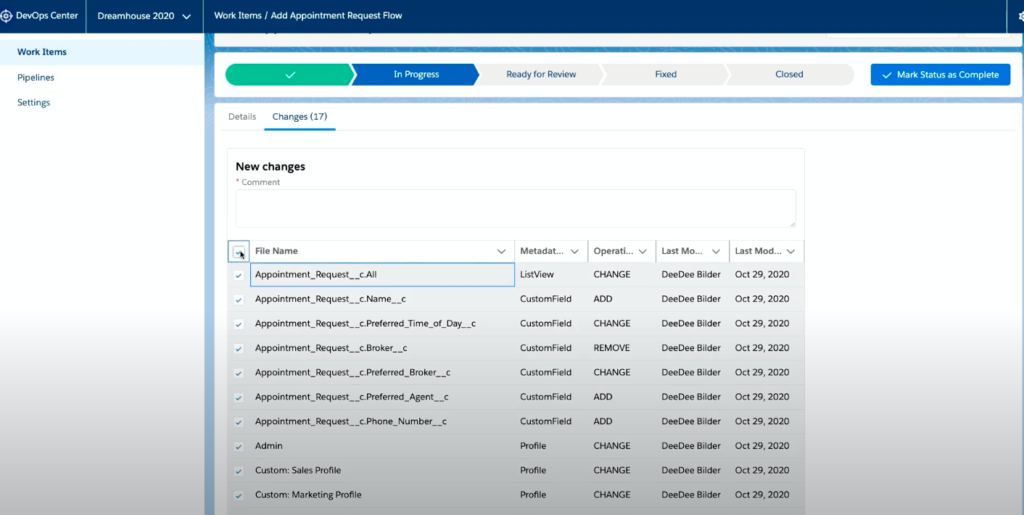The image size is (1024, 515).
Task: Open the settings gear at top right
Action: [1020, 16]
